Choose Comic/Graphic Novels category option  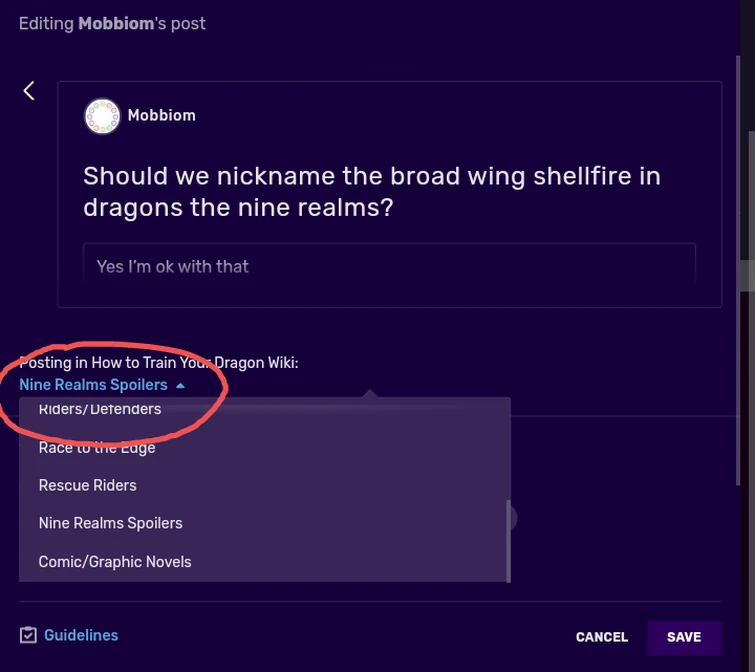point(115,562)
